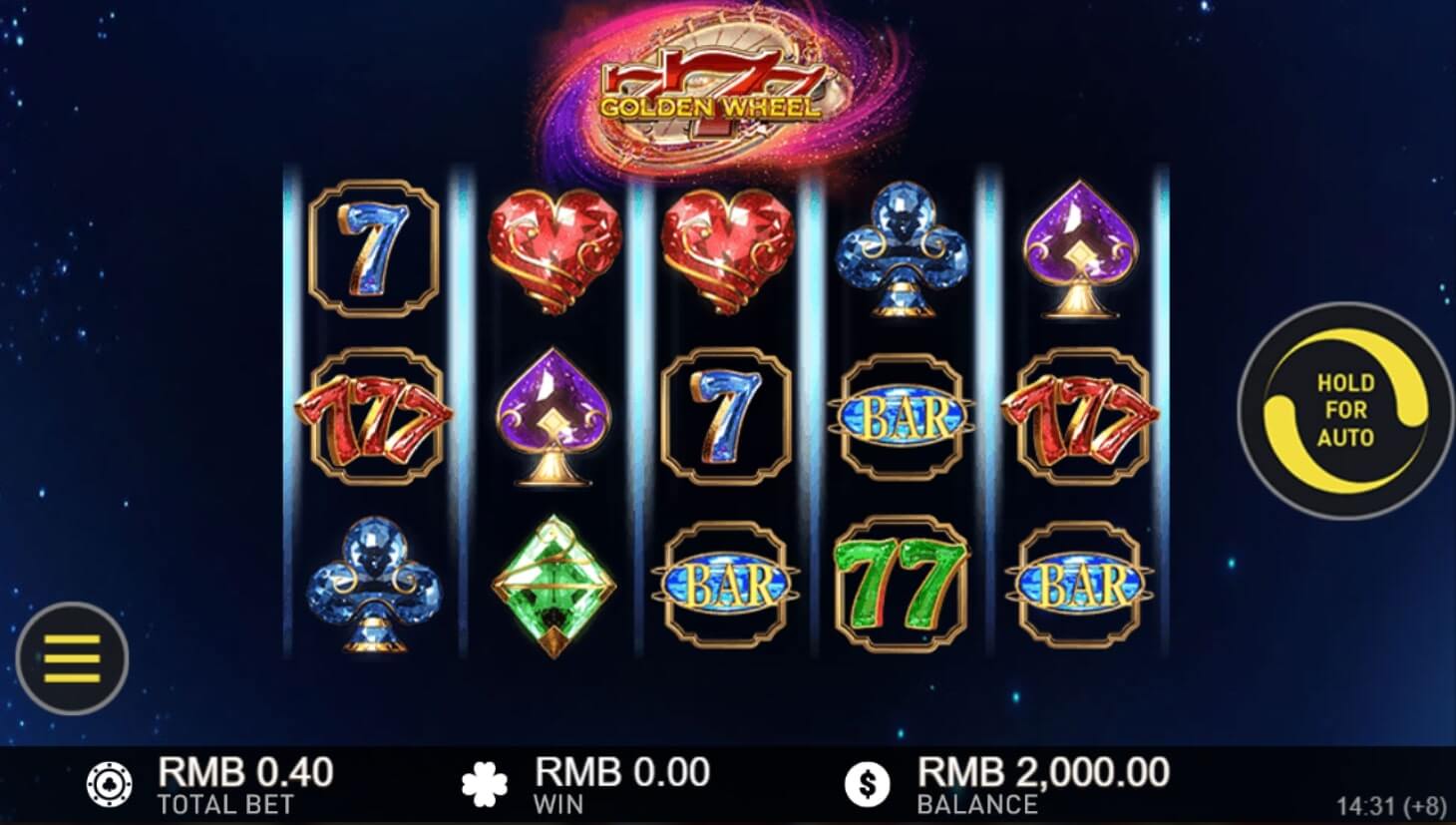This screenshot has width=1456, height=825.
Task: Select the blue 7 in middle reel
Action: click(x=727, y=416)
